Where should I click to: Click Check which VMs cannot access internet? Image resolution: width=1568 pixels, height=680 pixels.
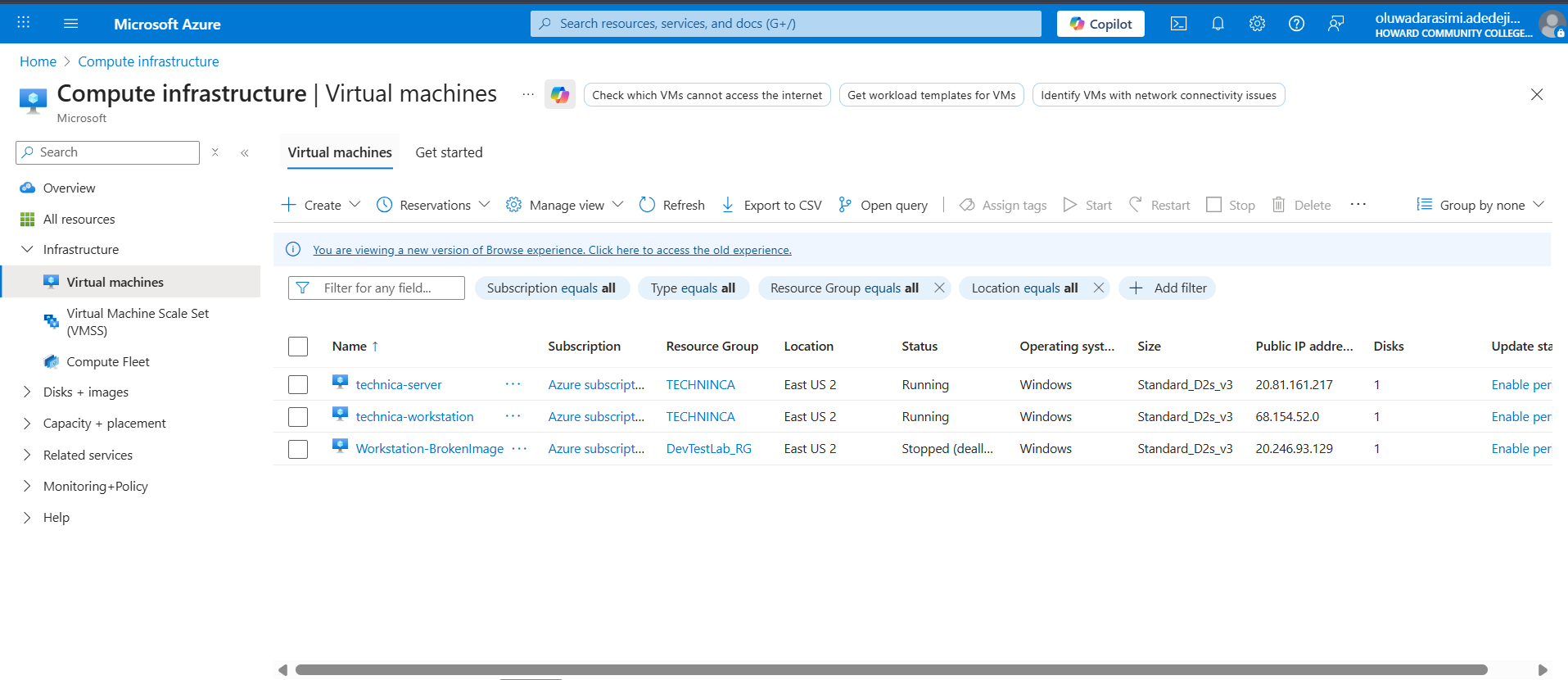(x=707, y=95)
